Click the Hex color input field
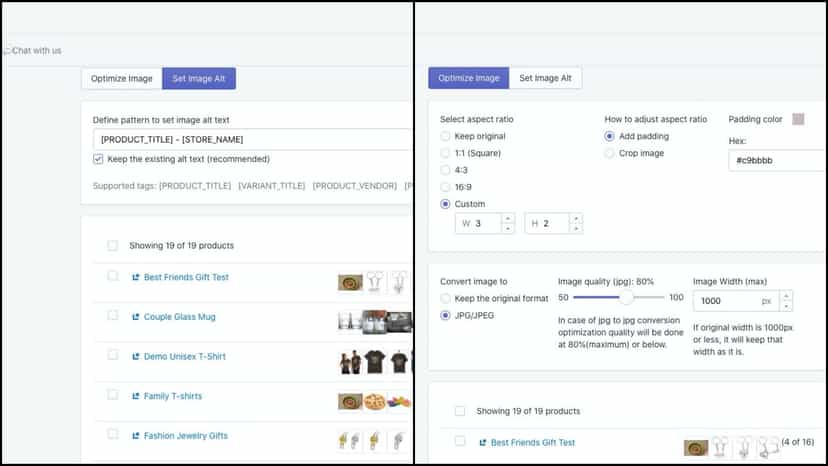828x466 pixels. tap(777, 161)
